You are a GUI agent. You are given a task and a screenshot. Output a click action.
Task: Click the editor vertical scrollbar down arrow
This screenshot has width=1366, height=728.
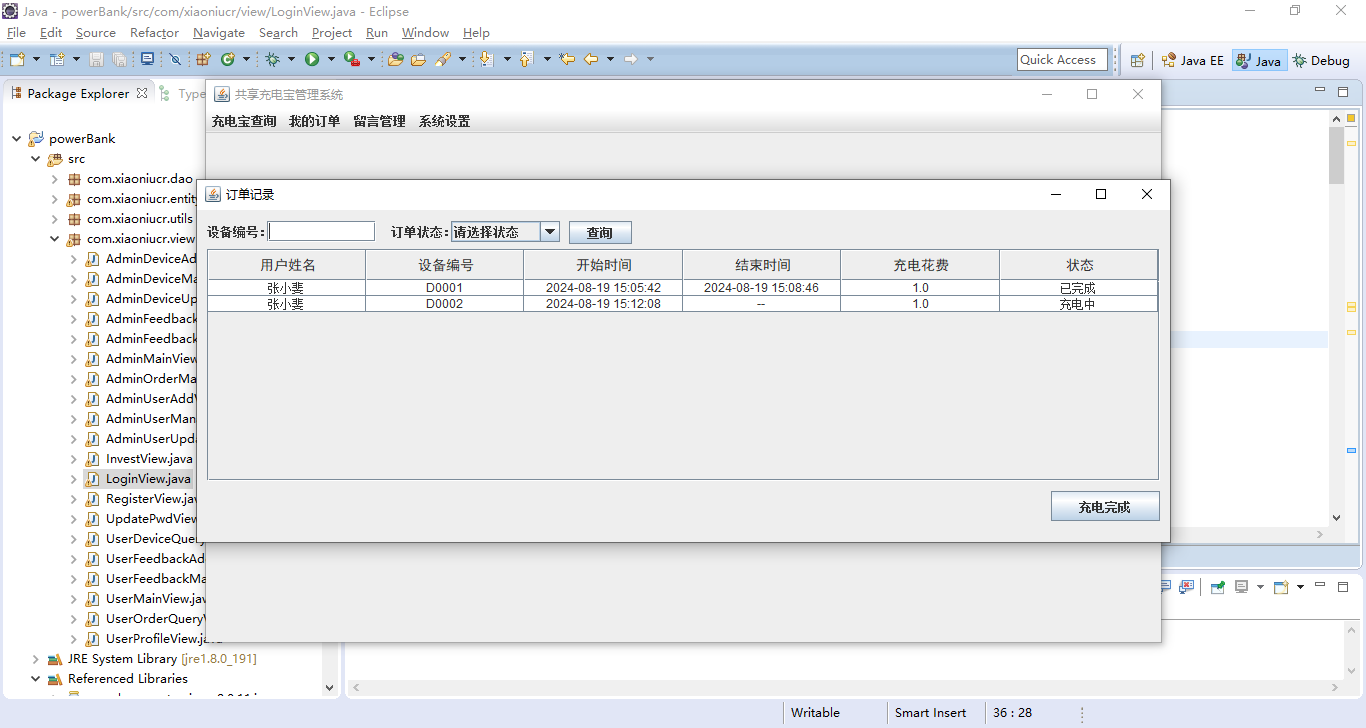[1337, 518]
